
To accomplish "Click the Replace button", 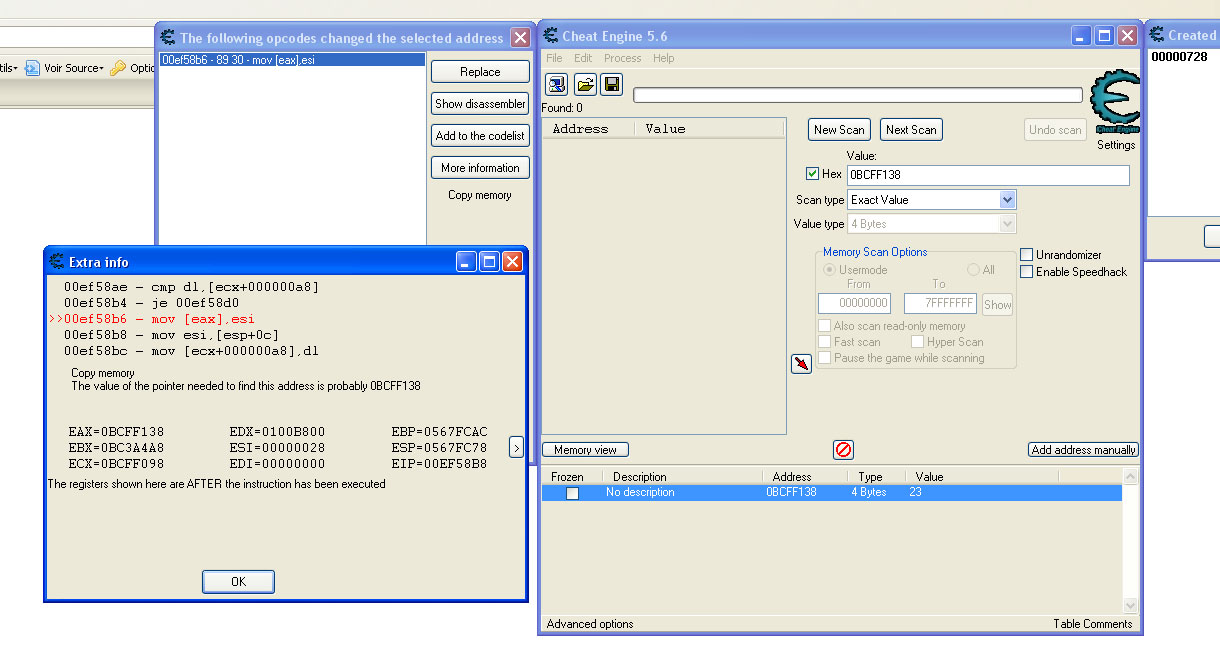I will (x=480, y=72).
